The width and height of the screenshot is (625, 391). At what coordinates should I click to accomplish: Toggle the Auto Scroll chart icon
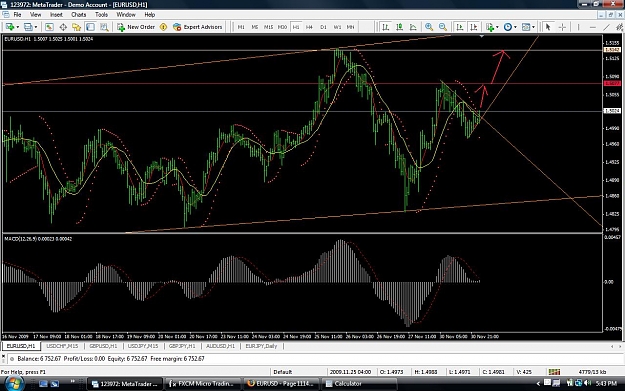tap(460, 27)
